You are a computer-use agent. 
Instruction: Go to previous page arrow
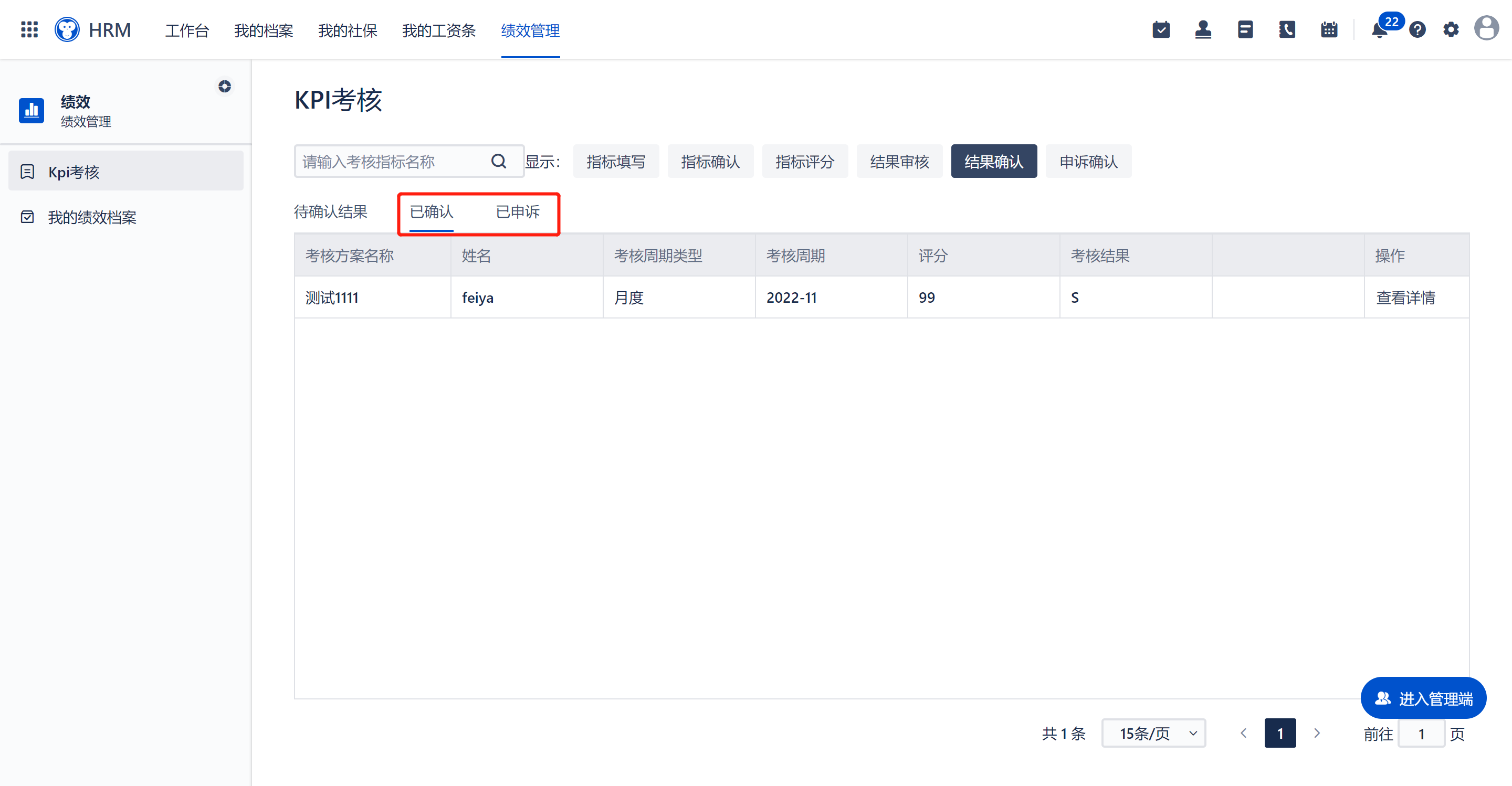pyautogui.click(x=1243, y=733)
